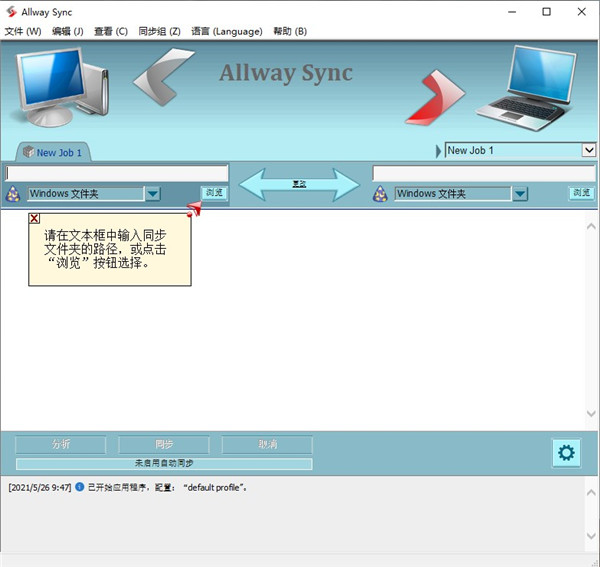This screenshot has height=567, width=600.
Task: Close the tooltip with red X
Action: click(35, 218)
